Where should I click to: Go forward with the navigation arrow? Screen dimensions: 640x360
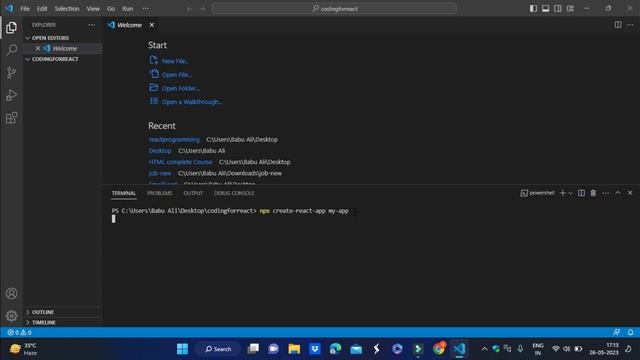(x=202, y=9)
